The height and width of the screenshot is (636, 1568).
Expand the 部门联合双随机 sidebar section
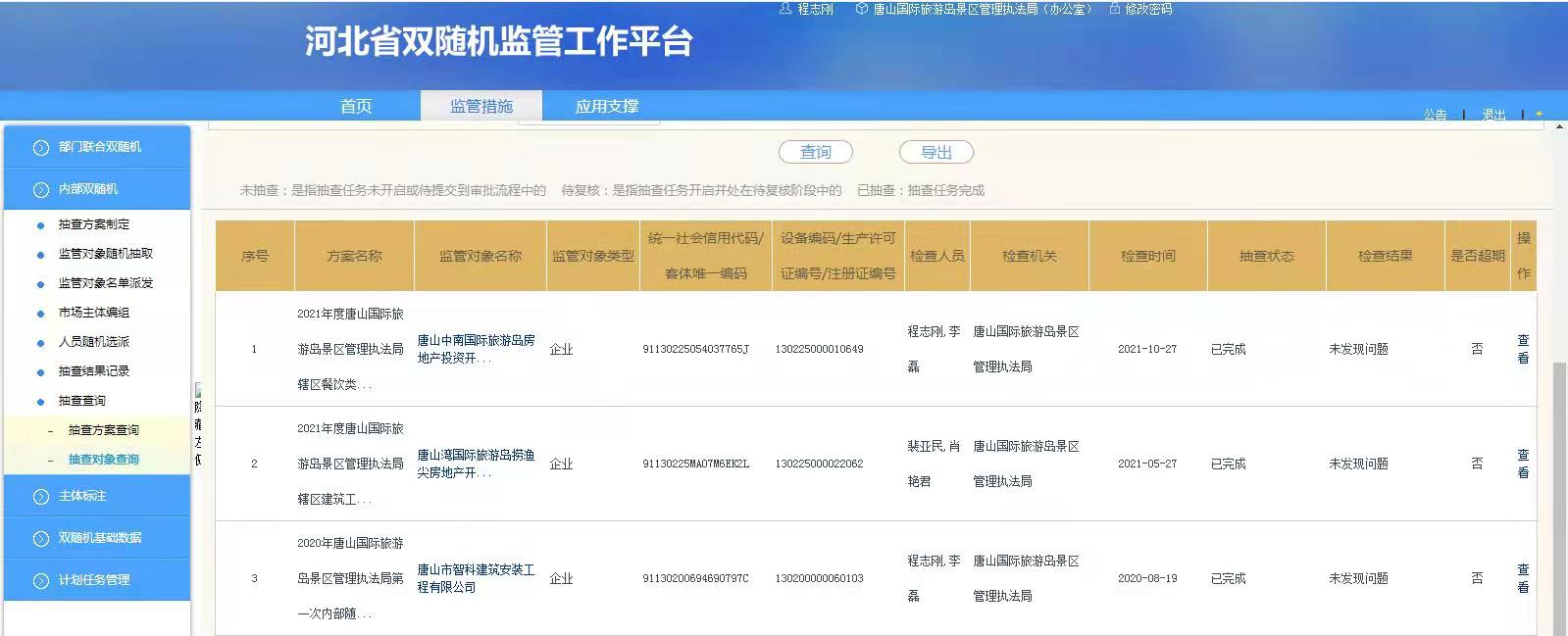pyautogui.click(x=98, y=147)
